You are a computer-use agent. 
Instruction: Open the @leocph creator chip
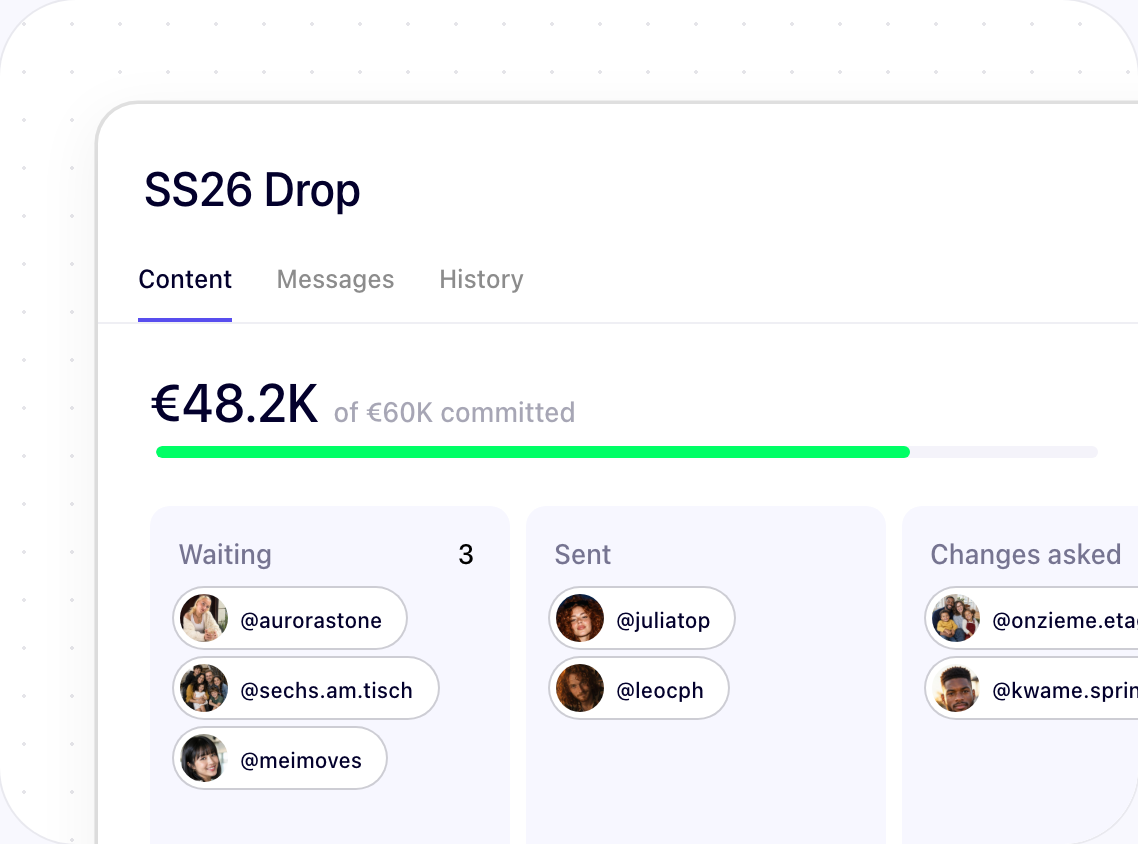pyautogui.click(x=639, y=688)
